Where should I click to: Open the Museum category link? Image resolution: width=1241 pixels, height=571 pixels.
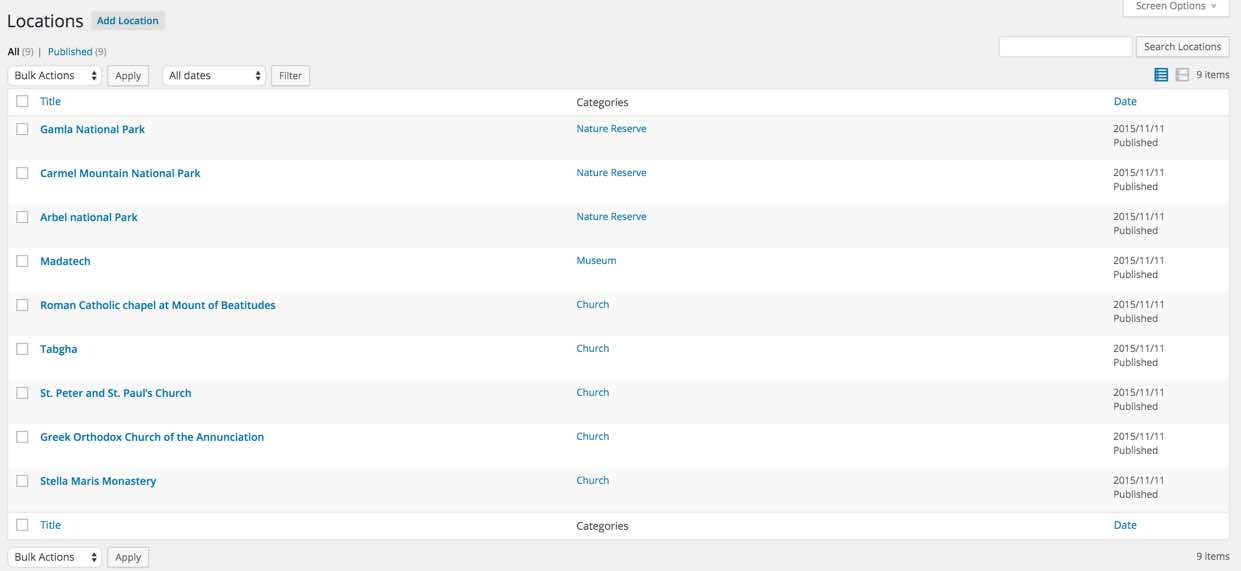coord(596,261)
